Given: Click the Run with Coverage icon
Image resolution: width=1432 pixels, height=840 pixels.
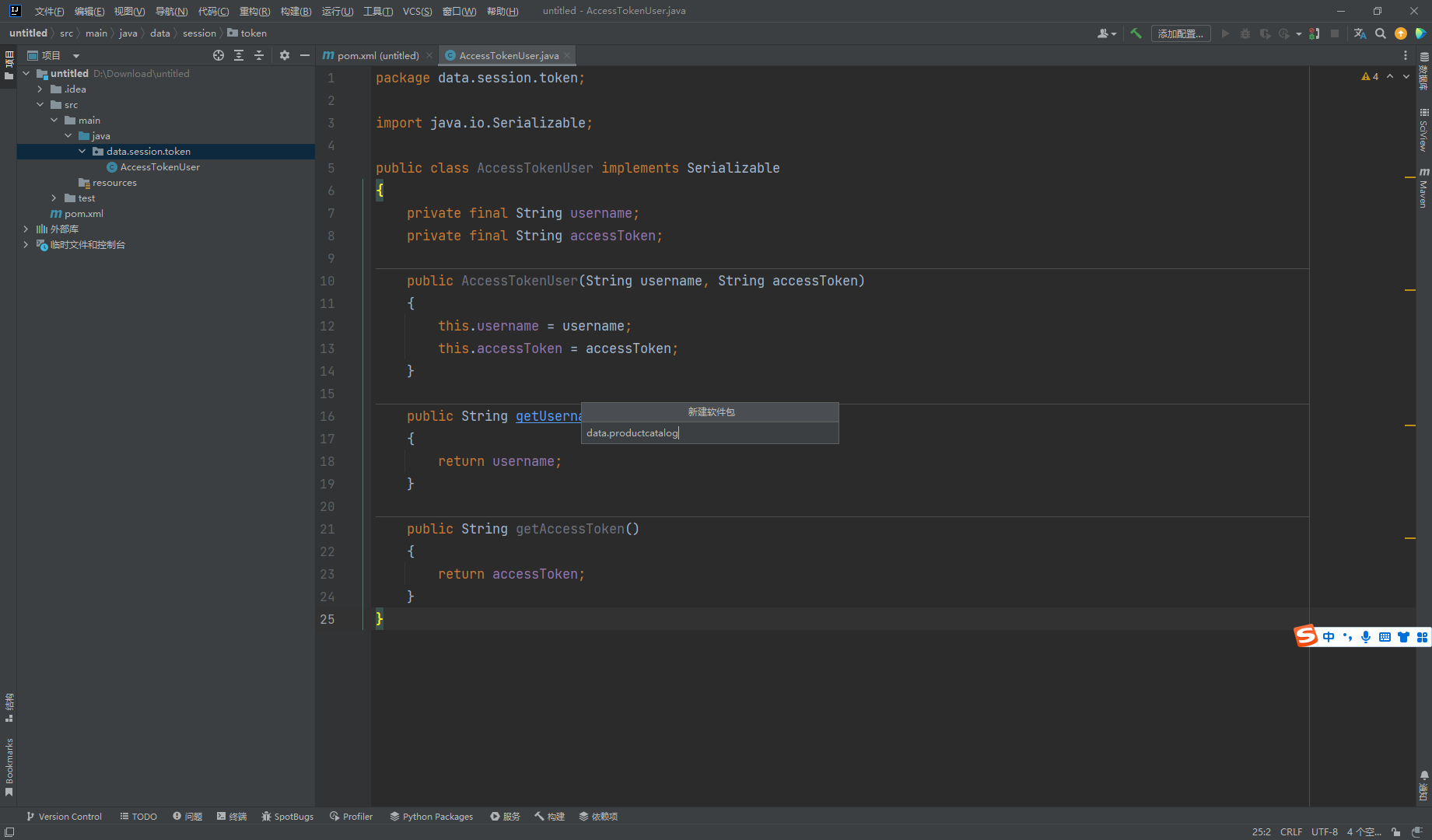Looking at the screenshot, I should click(1265, 33).
